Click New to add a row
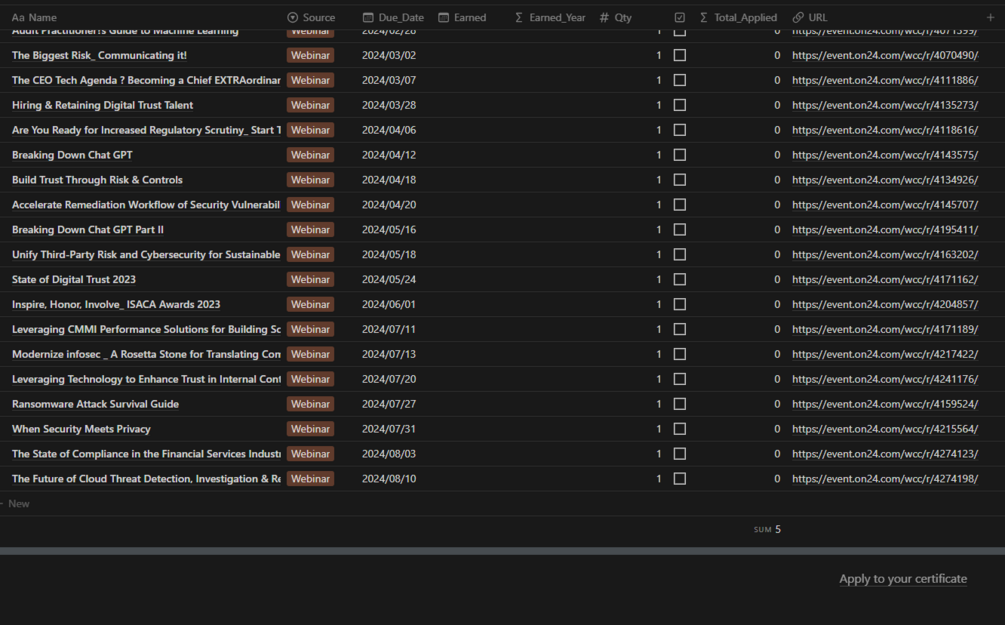1005x625 pixels. [19, 504]
